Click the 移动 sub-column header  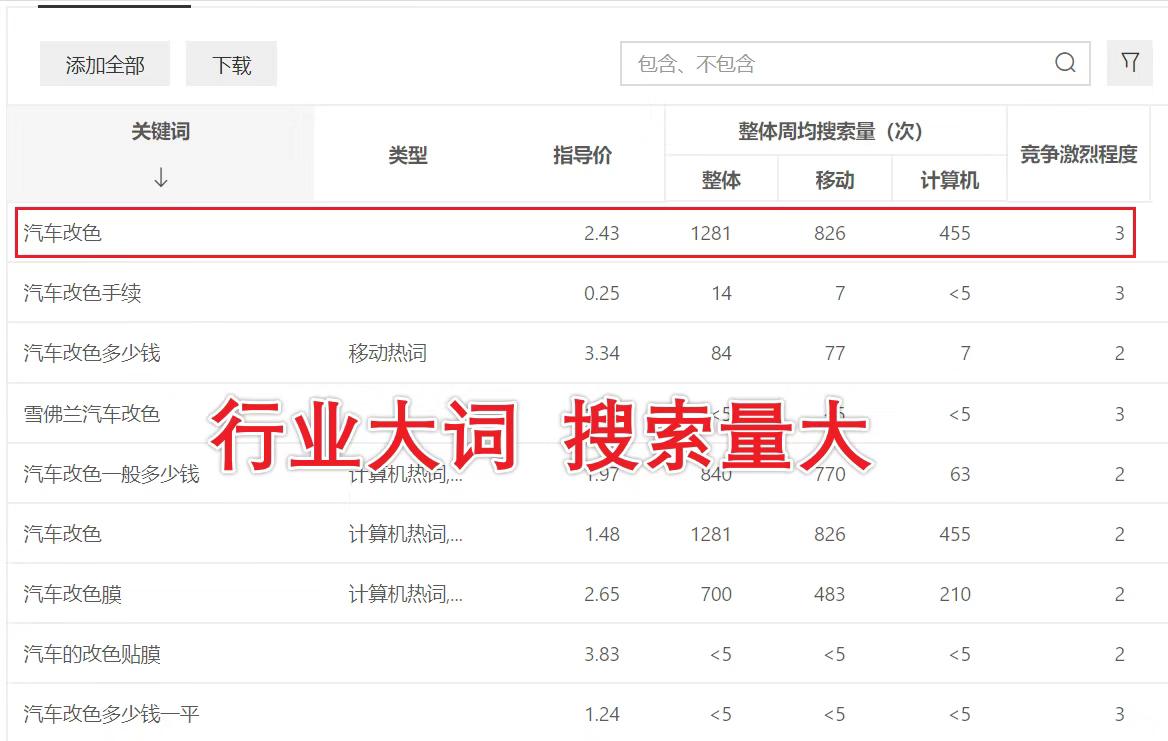834,179
